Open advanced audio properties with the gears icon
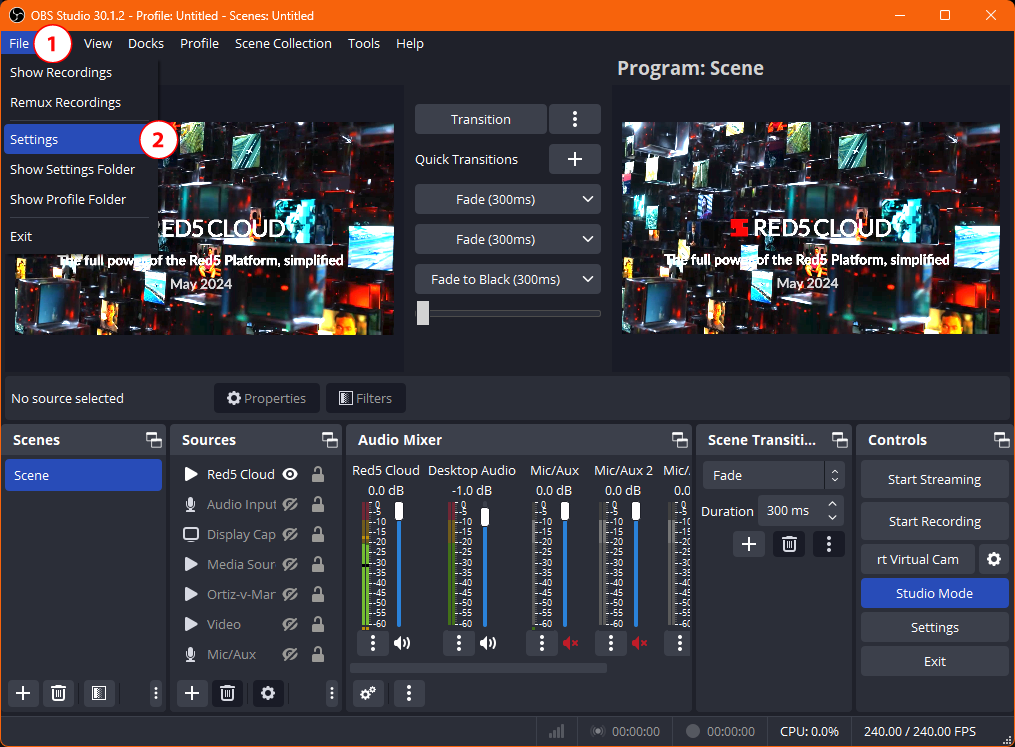The height and width of the screenshot is (747, 1015). click(368, 693)
